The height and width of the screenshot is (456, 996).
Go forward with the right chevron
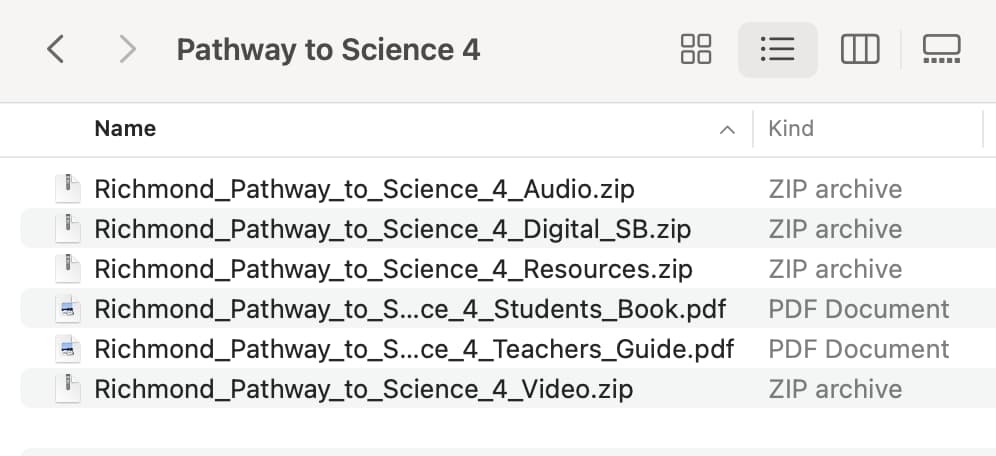tap(128, 50)
